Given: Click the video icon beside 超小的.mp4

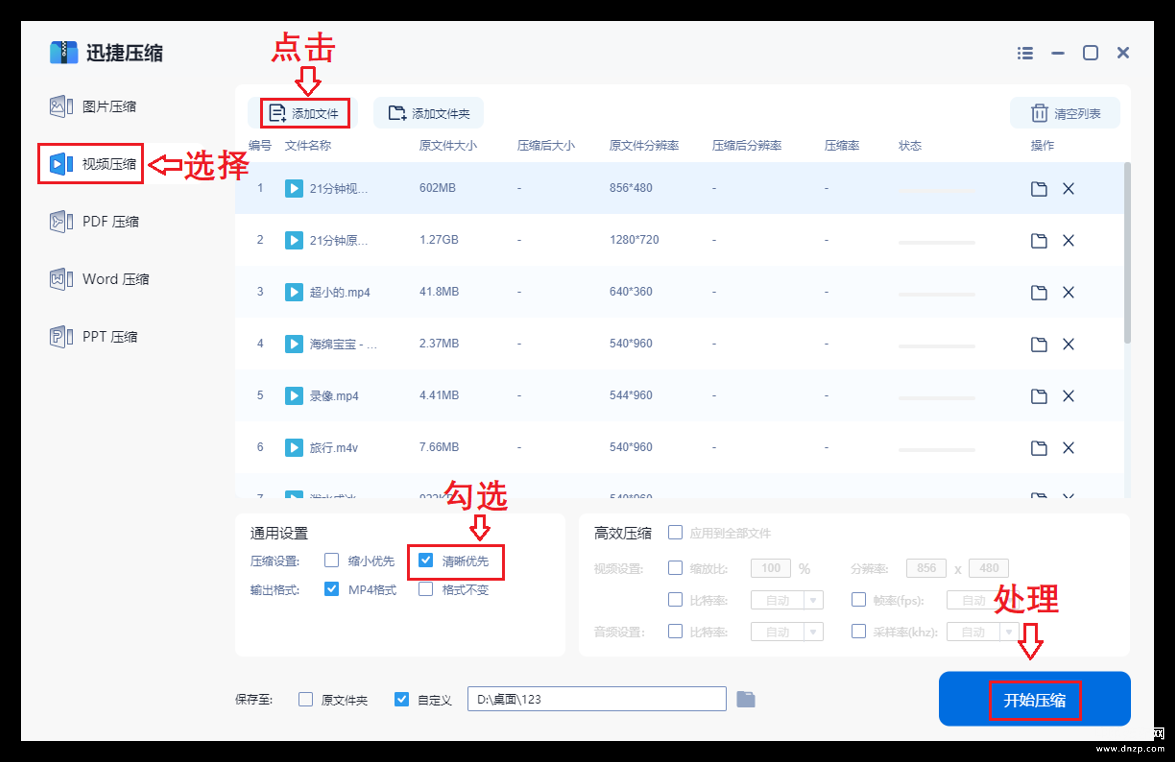Looking at the screenshot, I should click(x=294, y=291).
